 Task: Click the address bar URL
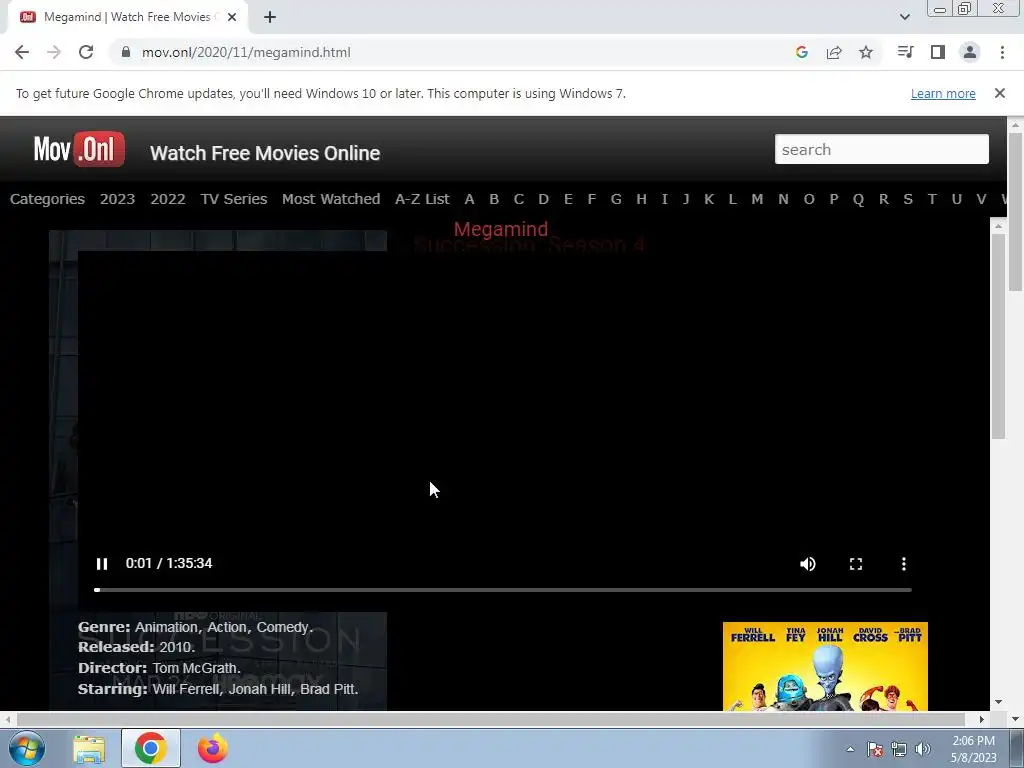pos(246,52)
